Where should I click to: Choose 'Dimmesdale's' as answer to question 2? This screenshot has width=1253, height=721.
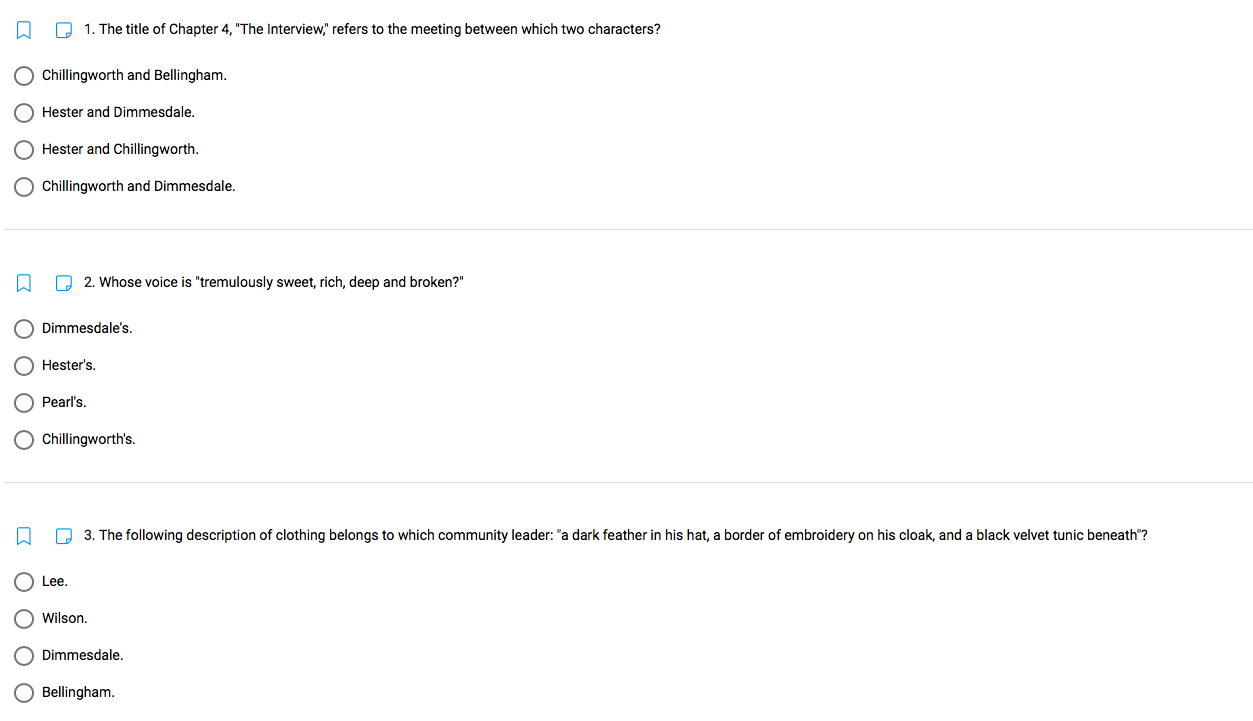(23, 328)
